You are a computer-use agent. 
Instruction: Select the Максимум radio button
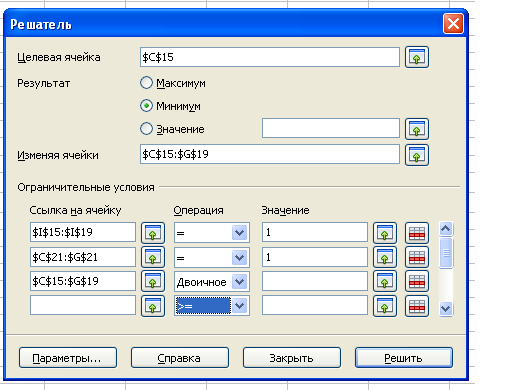pos(146,83)
